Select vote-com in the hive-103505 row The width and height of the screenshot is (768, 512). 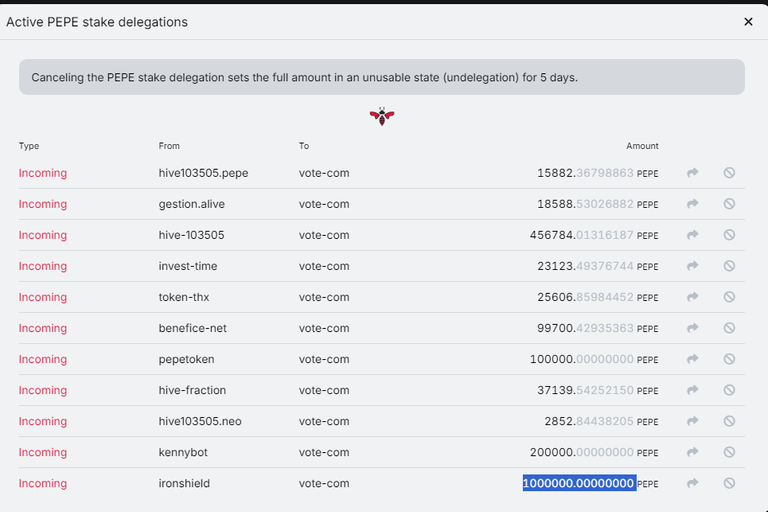(x=324, y=235)
